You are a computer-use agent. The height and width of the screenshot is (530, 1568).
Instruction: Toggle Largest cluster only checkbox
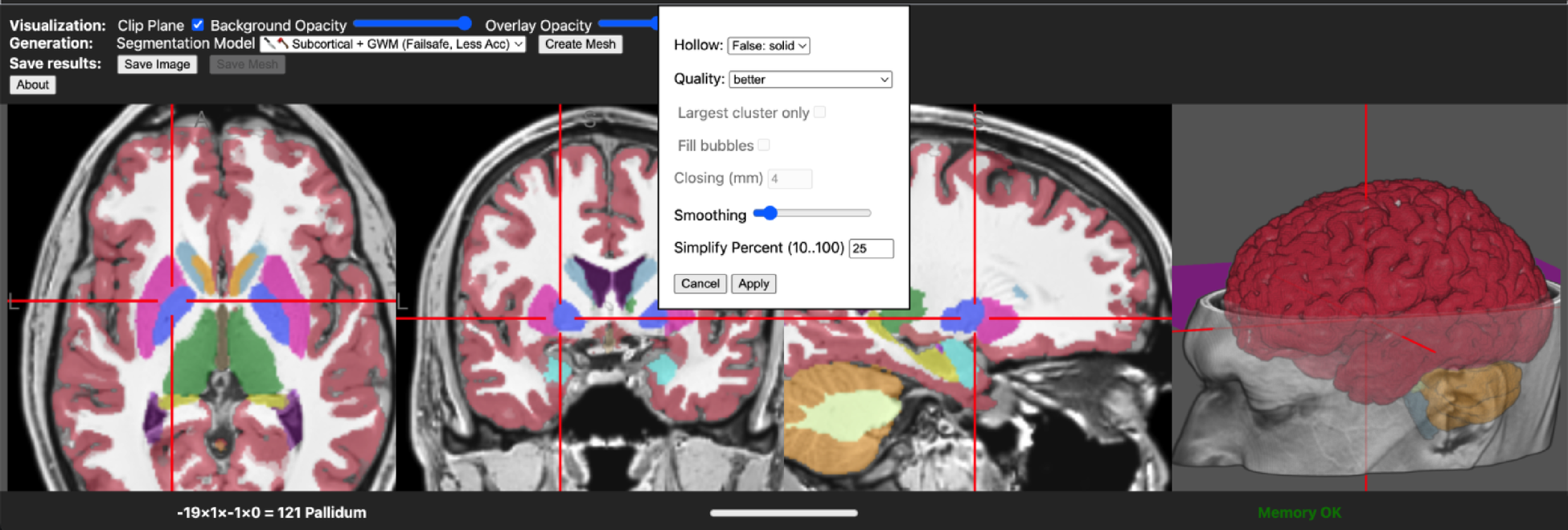tap(819, 112)
